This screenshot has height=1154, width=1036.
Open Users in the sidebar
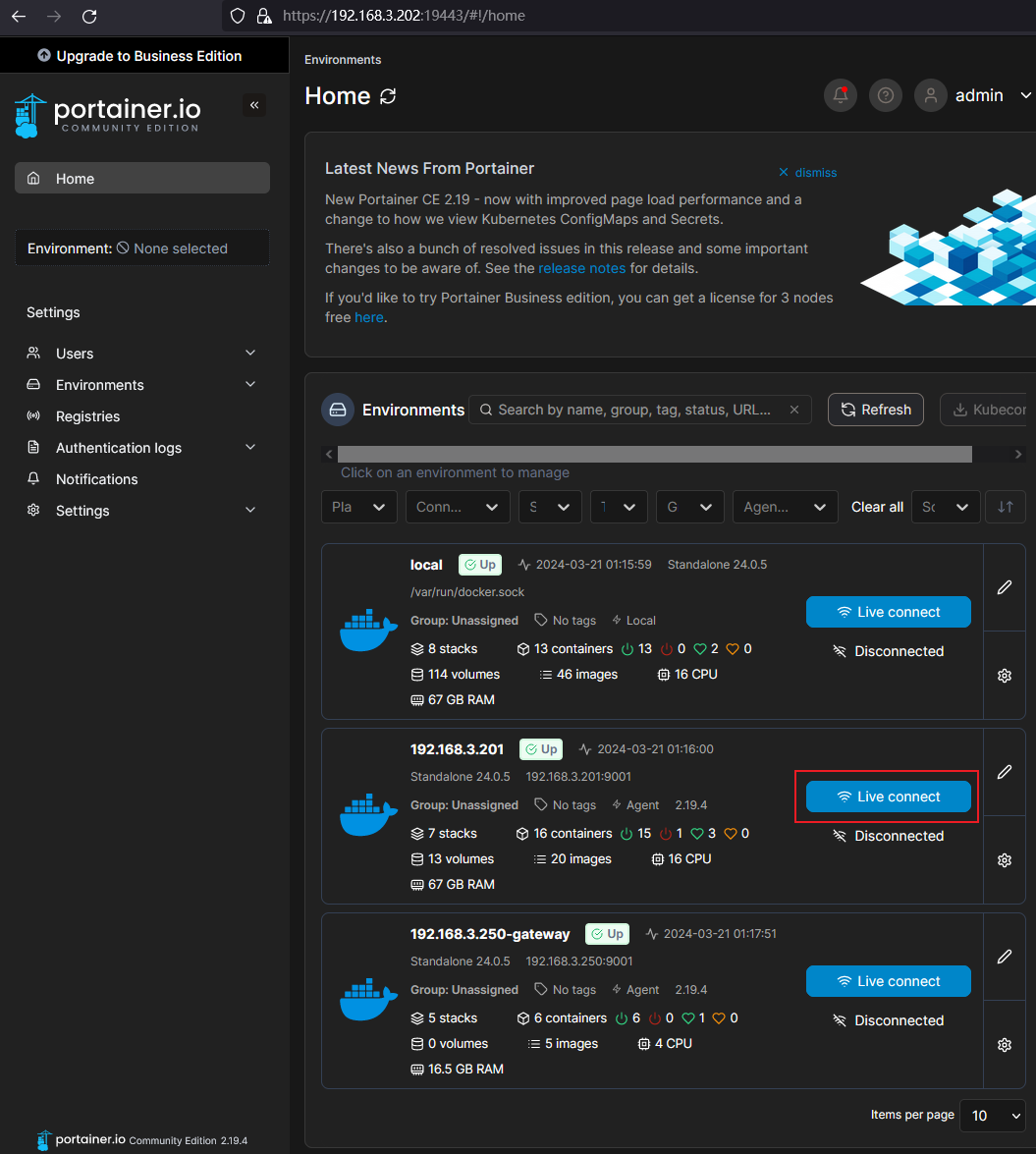coord(142,354)
